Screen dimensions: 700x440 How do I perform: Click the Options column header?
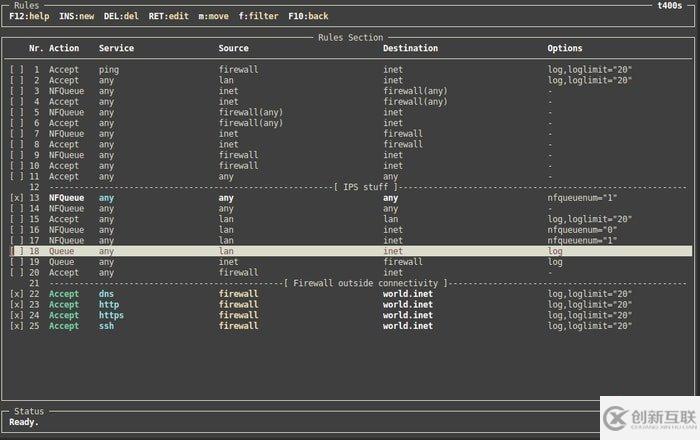click(x=564, y=48)
